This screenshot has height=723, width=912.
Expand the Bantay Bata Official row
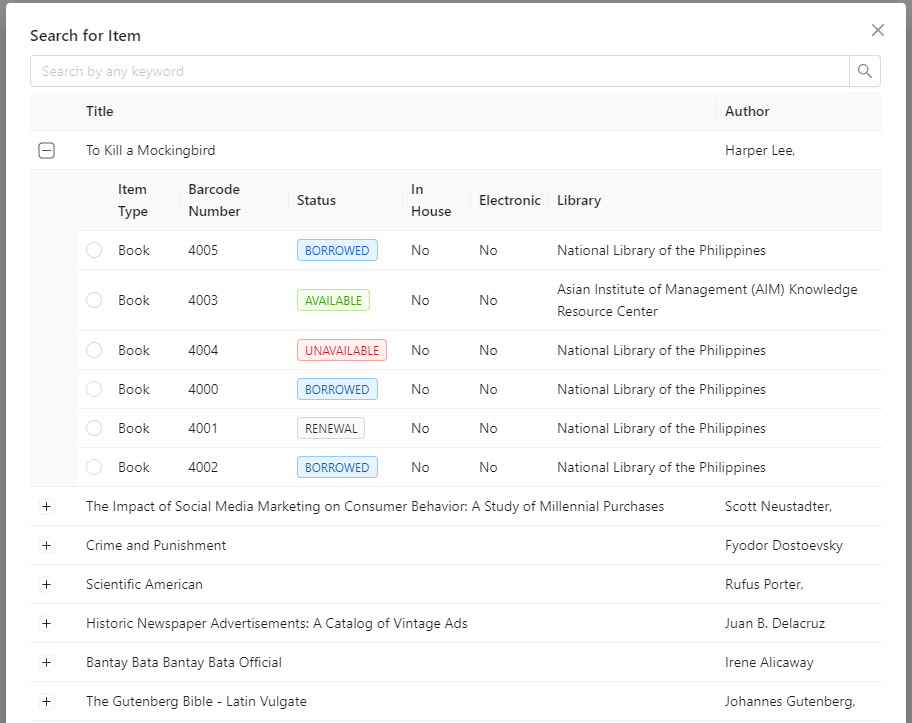pos(46,663)
